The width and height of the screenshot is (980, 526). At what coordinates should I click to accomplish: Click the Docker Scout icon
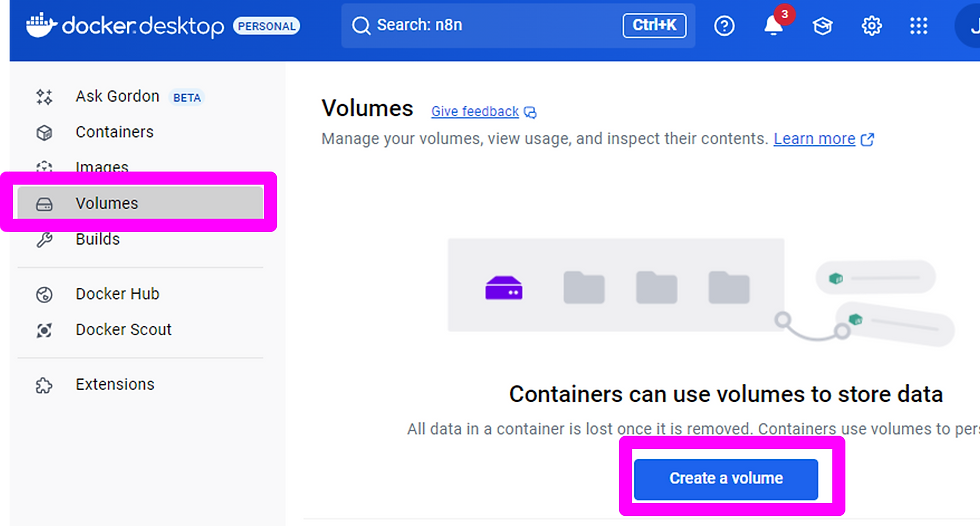[x=44, y=330]
